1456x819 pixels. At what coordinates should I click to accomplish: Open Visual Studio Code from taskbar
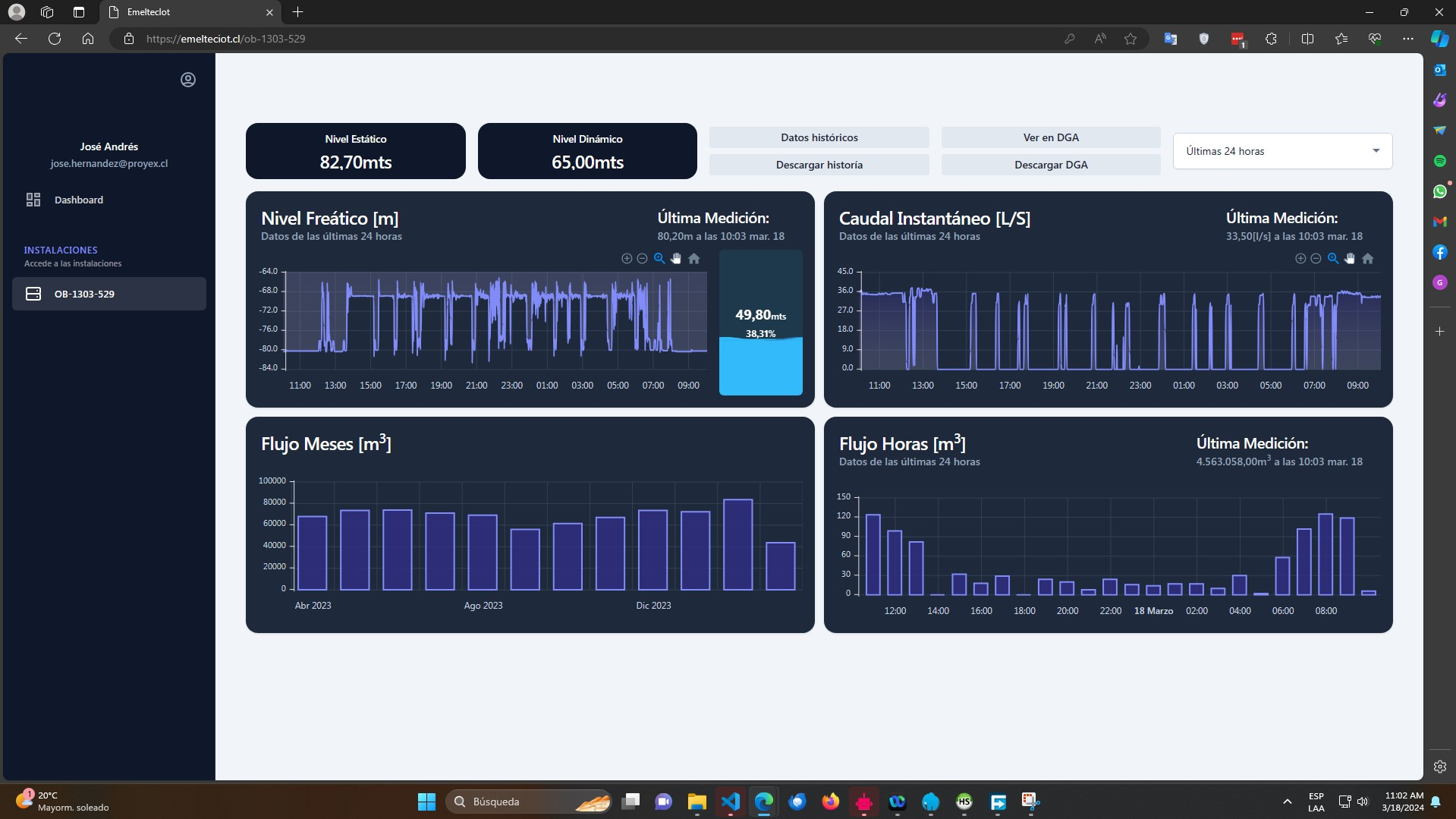(730, 802)
